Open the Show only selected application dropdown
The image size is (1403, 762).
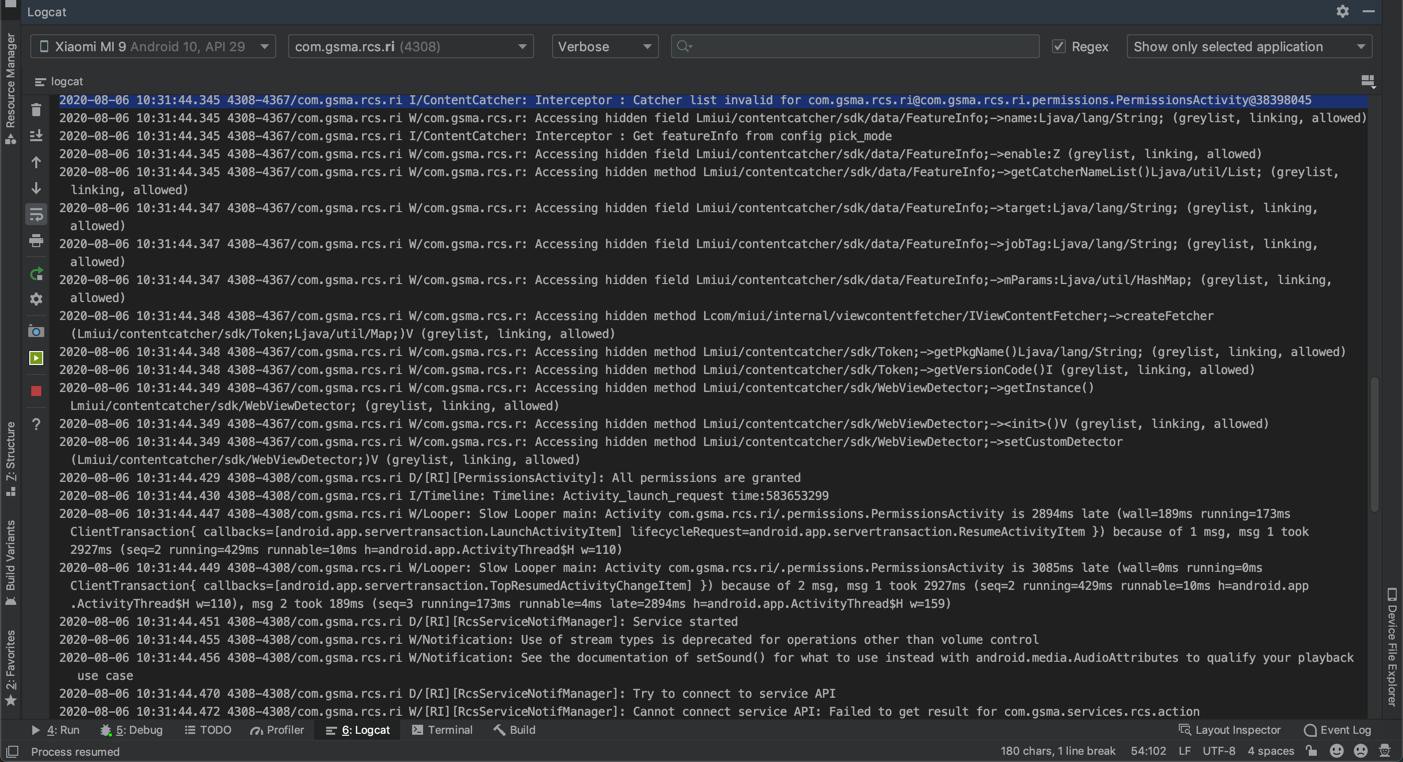pyautogui.click(x=1249, y=46)
